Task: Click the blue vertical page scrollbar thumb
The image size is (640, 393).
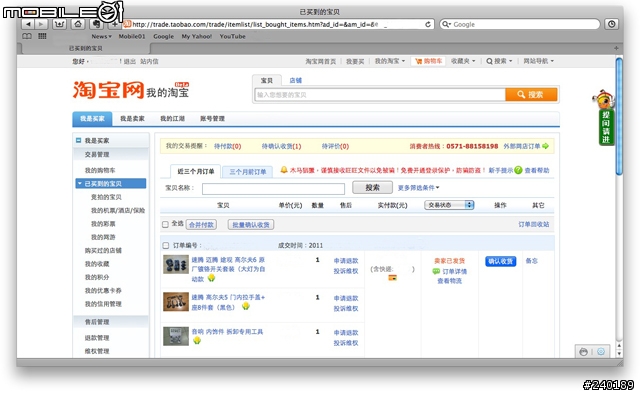Action: [619, 116]
